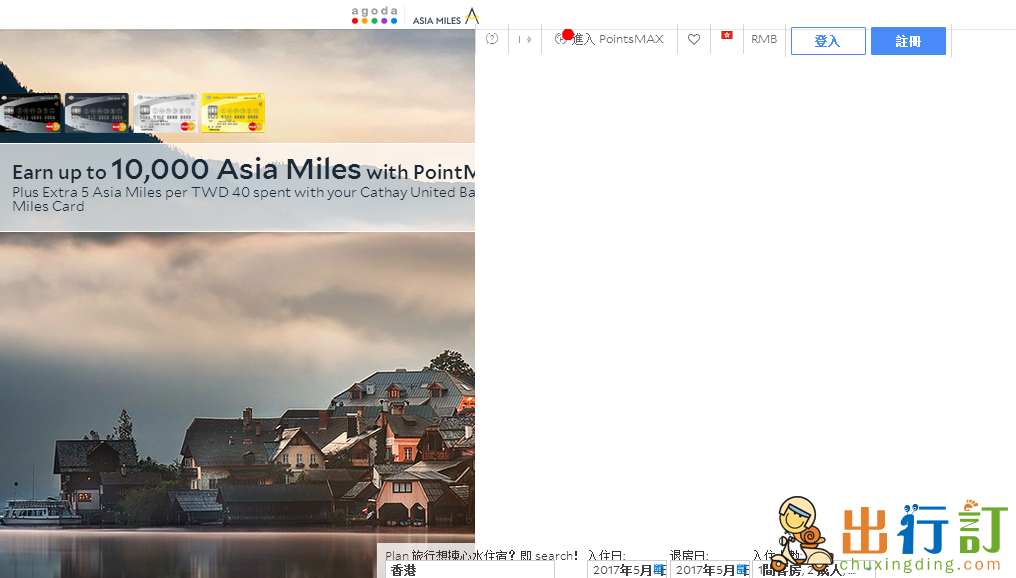The width and height of the screenshot is (1016, 578).
Task: Click the Earn 10,000 Asia Miles banner headline
Action: (244, 170)
